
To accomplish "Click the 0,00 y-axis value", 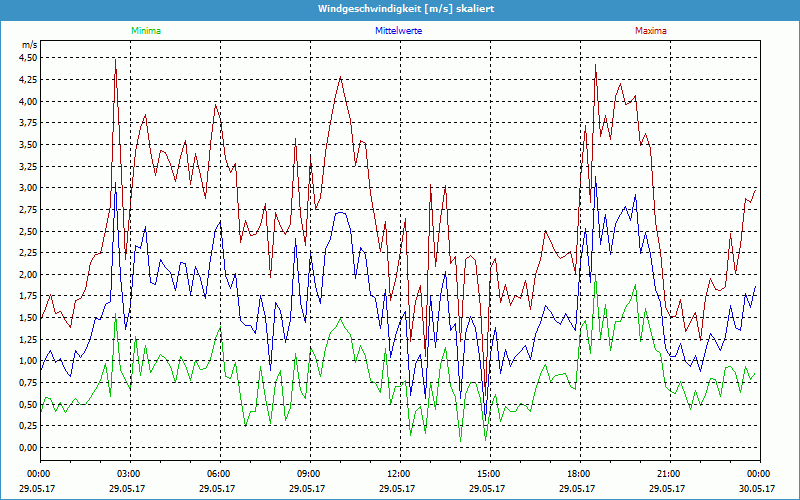I will [29, 447].
